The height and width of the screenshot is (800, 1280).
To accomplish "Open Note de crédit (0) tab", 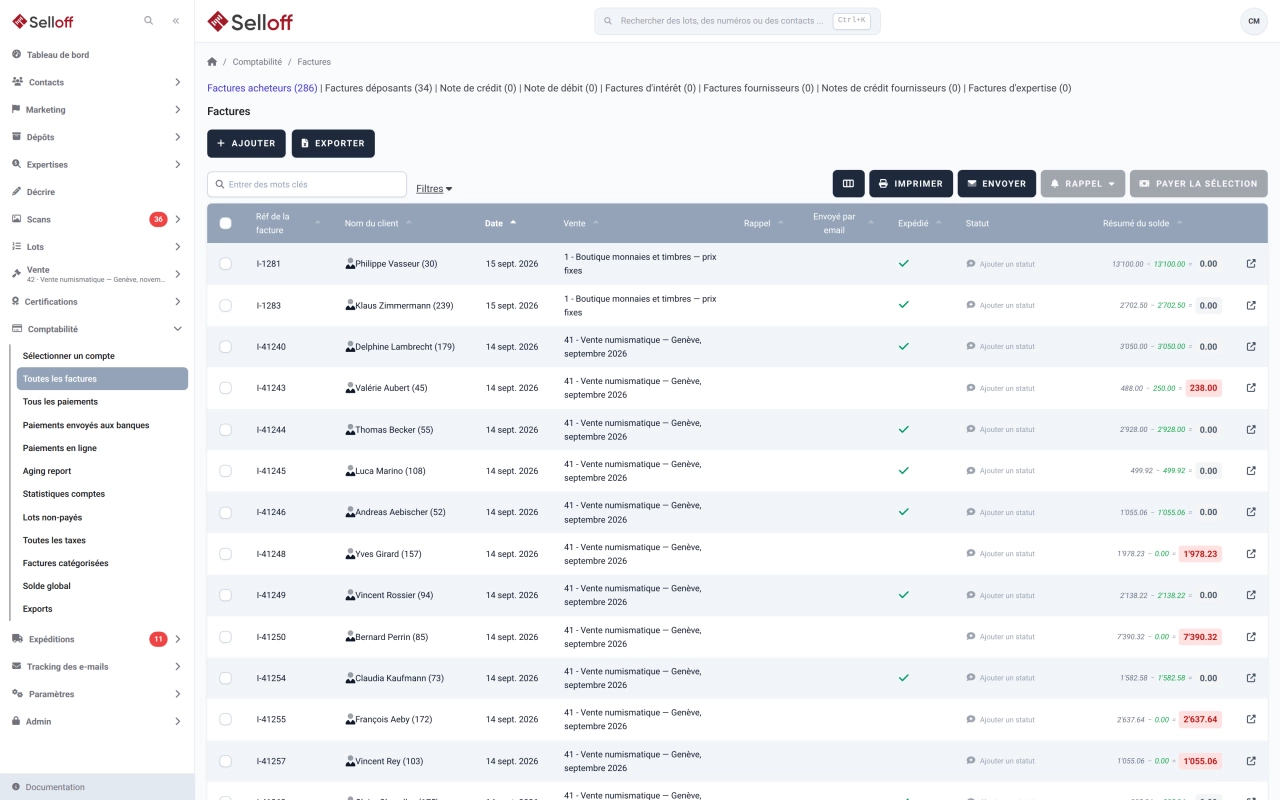I will 478,88.
